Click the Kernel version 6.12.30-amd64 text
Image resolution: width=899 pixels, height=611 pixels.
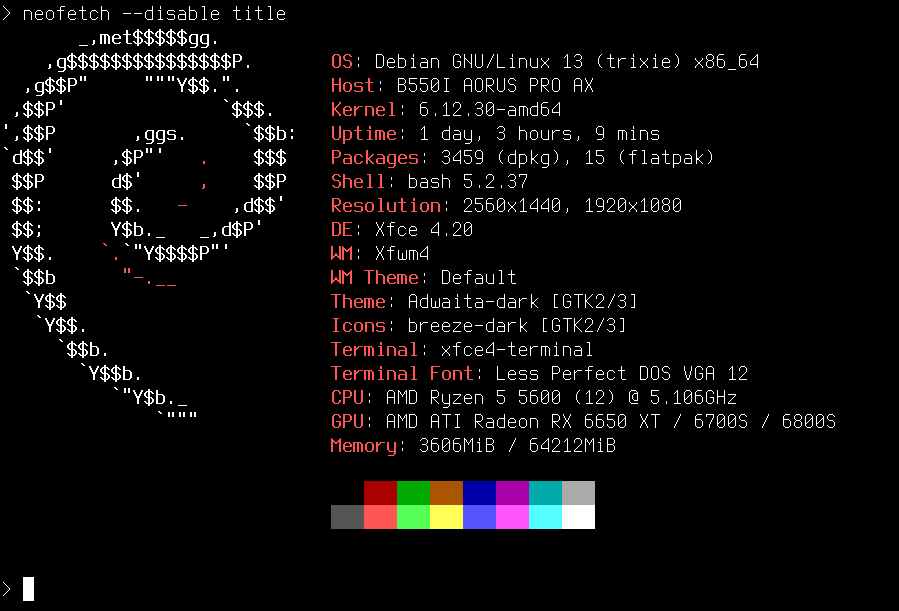point(490,109)
